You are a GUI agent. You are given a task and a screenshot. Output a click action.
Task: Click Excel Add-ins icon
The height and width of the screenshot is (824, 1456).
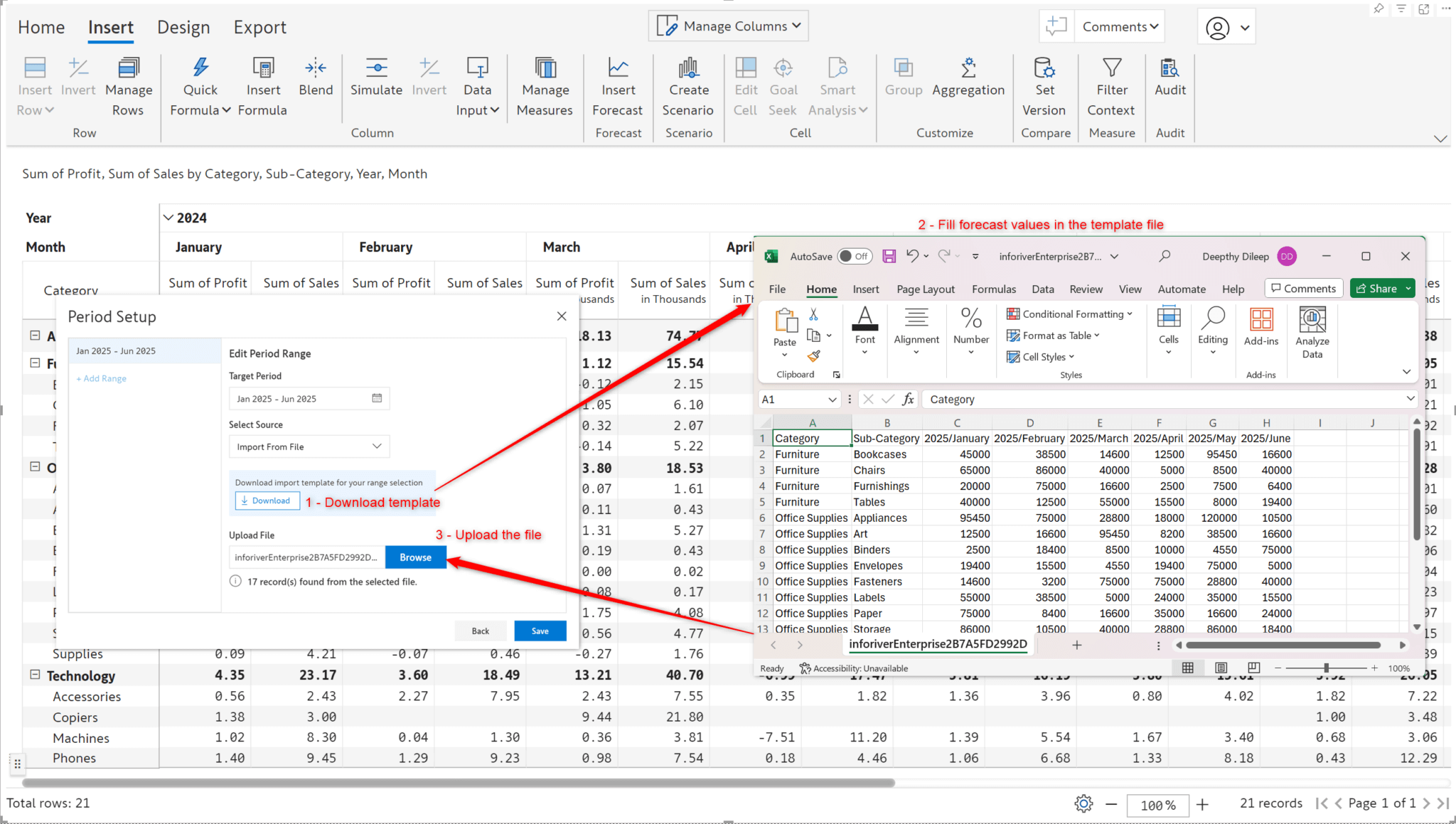coord(1261,320)
